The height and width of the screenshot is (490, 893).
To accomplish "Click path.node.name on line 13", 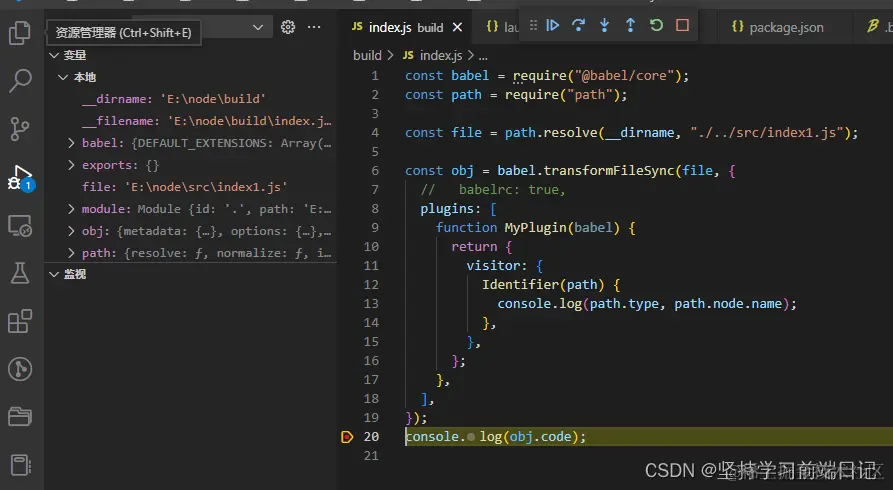I will click(728, 304).
